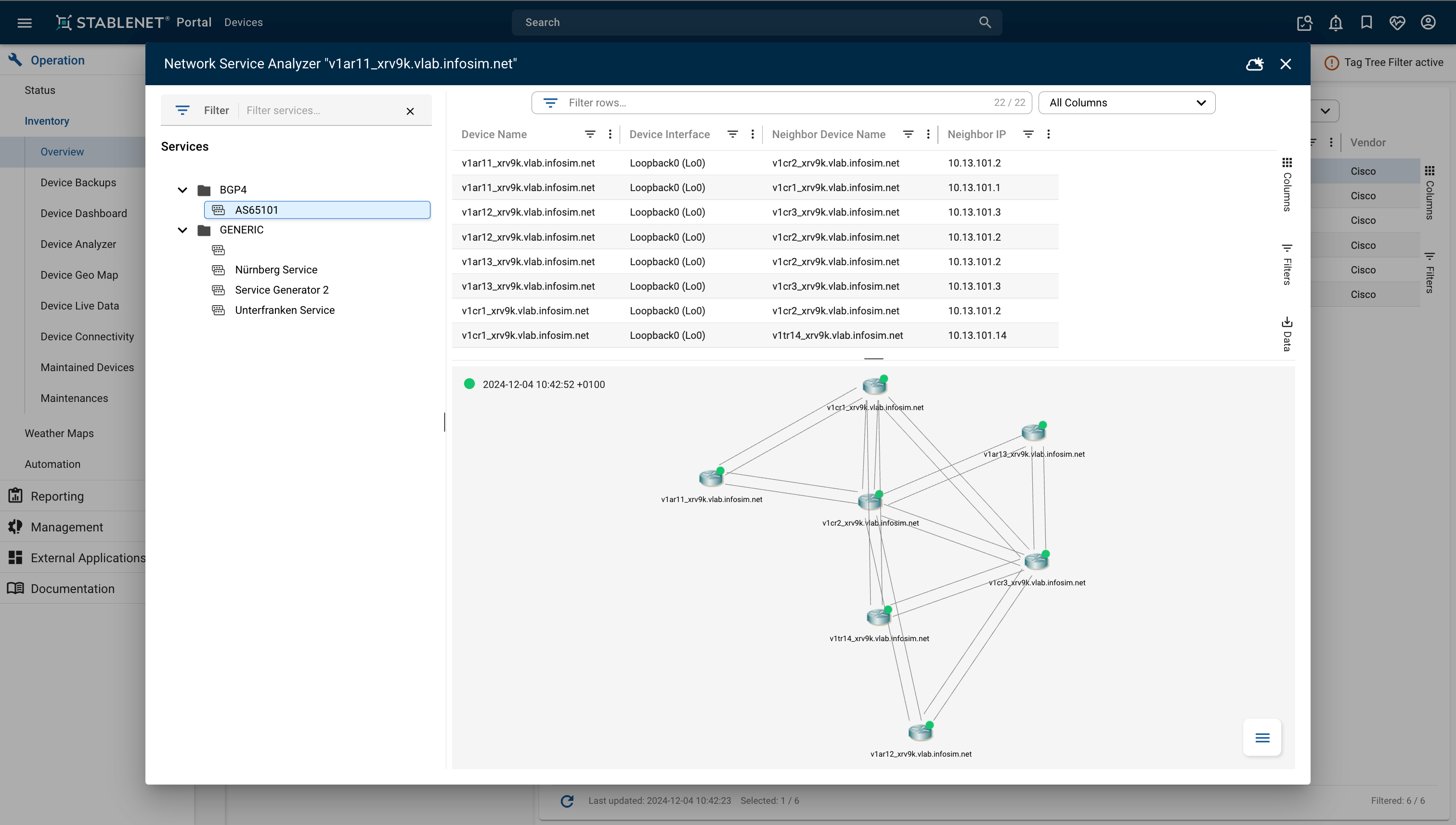
Task: Select the unnamed service under GENERIC
Action: 218,250
